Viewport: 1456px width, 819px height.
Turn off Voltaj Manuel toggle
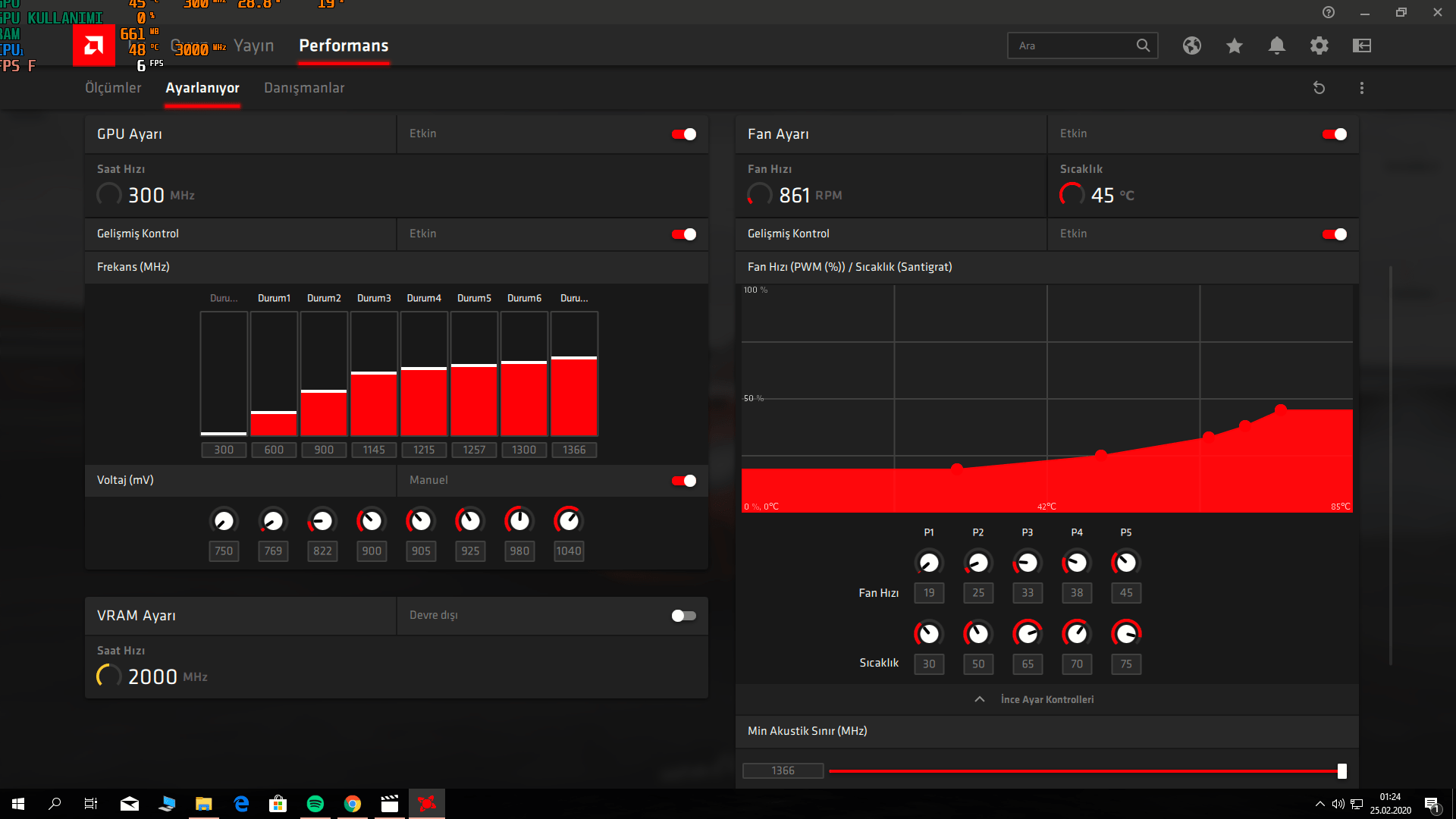coord(684,481)
